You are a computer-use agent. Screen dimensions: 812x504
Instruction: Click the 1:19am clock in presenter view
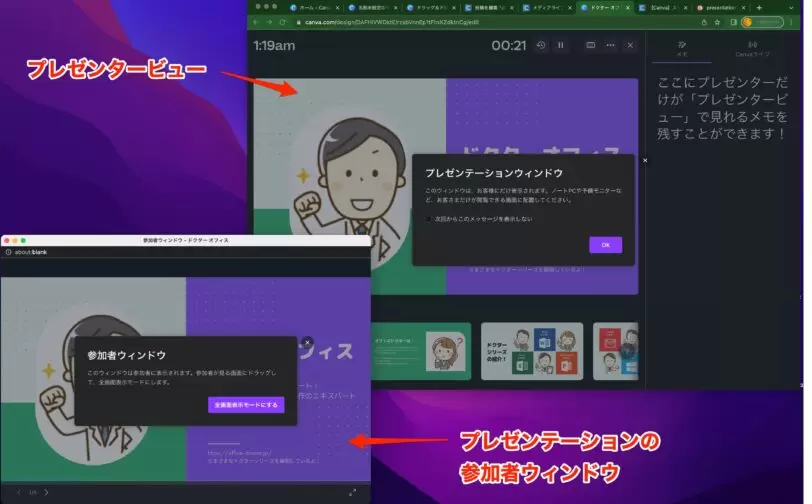274,46
